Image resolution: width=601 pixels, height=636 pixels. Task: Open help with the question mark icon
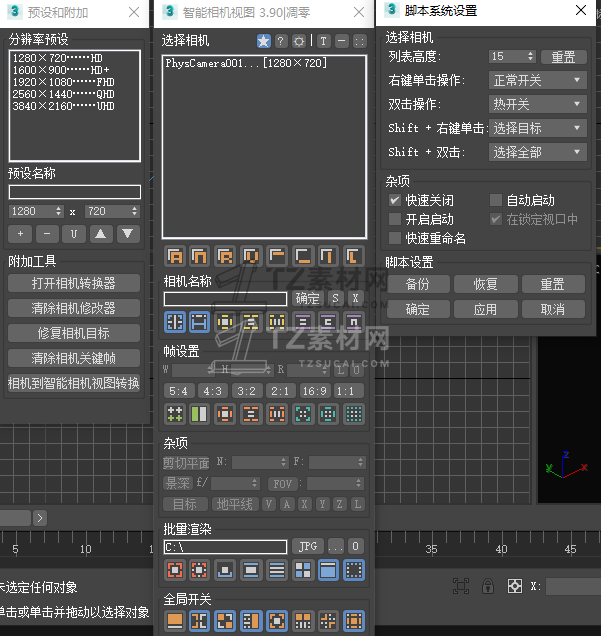coord(281,41)
